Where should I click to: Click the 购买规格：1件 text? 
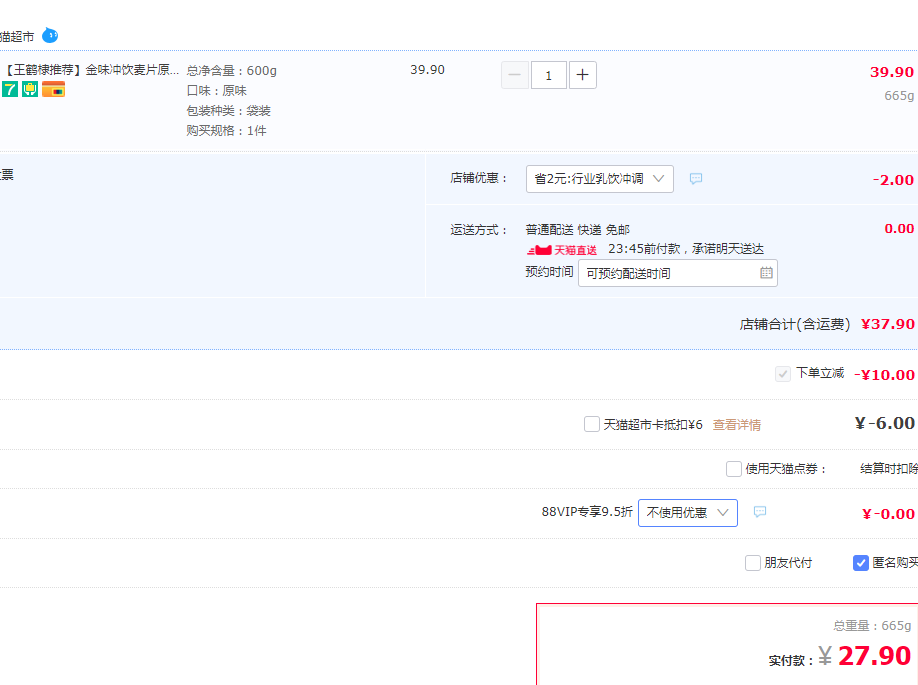pos(227,131)
